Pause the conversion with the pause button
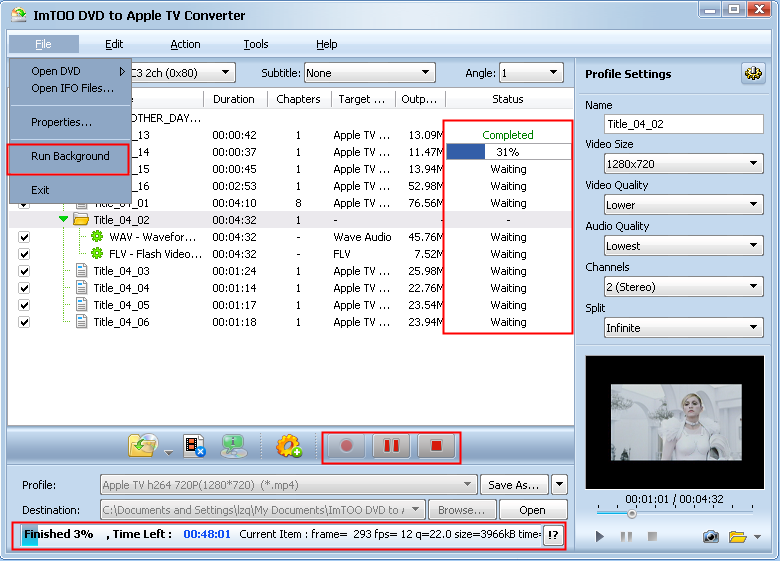 pyautogui.click(x=391, y=446)
